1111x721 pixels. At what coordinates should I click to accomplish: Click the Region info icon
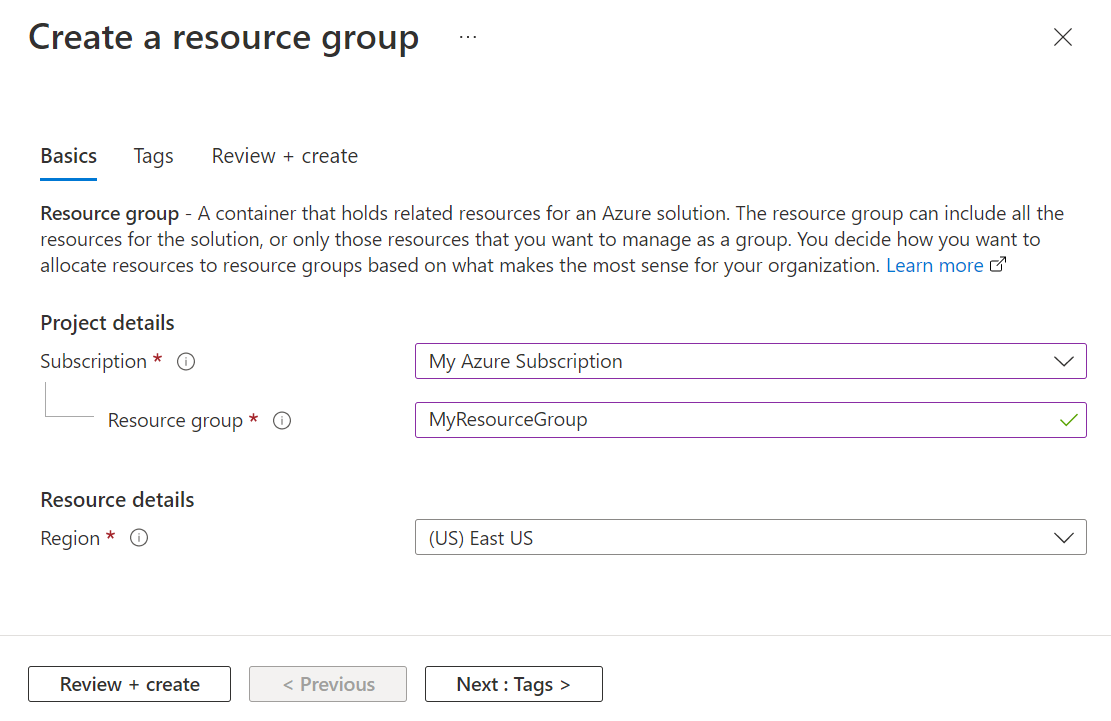point(139,537)
